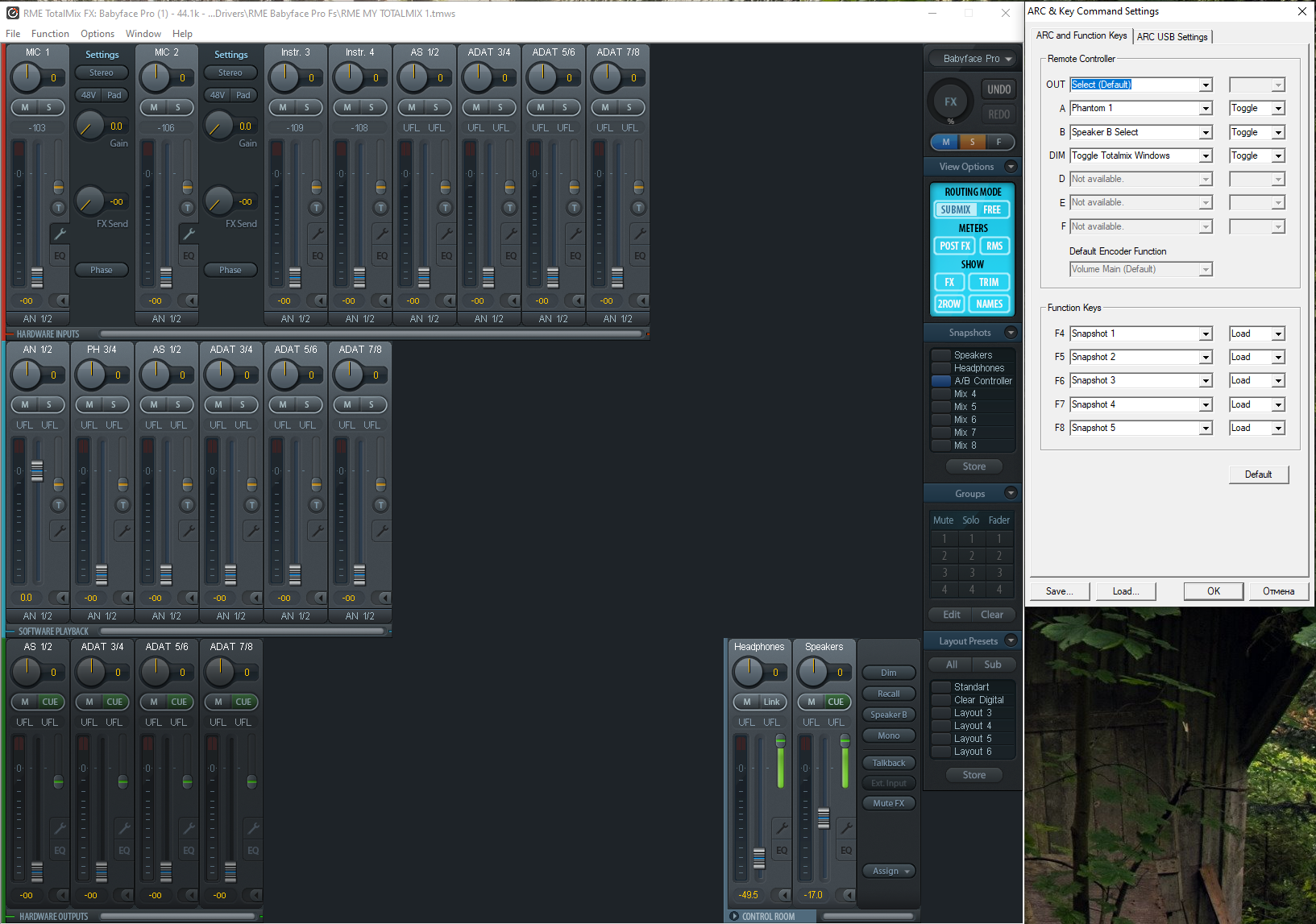
Task: Open the Load action dropdown for F8
Action: (1278, 429)
